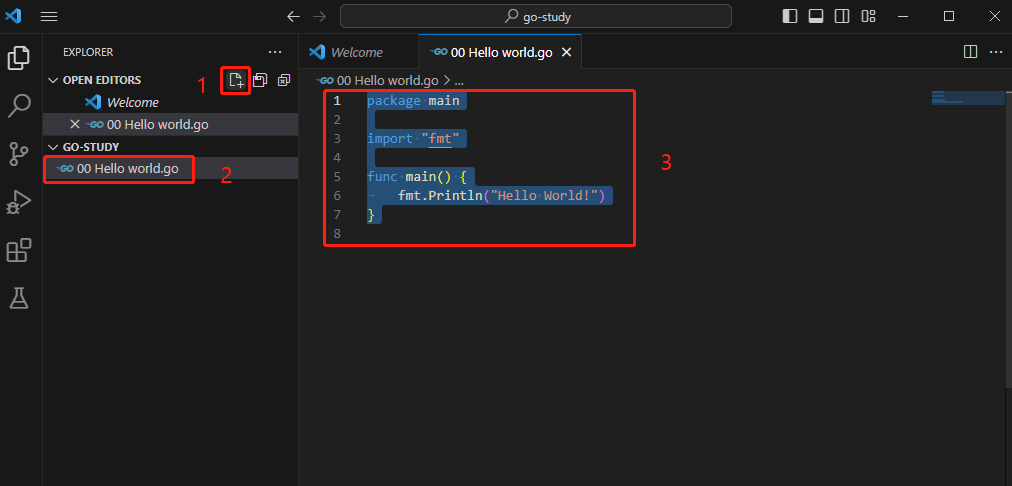Image resolution: width=1012 pixels, height=486 pixels.
Task: Close 00 Hello world.go in Open Editors
Action: tap(75, 125)
